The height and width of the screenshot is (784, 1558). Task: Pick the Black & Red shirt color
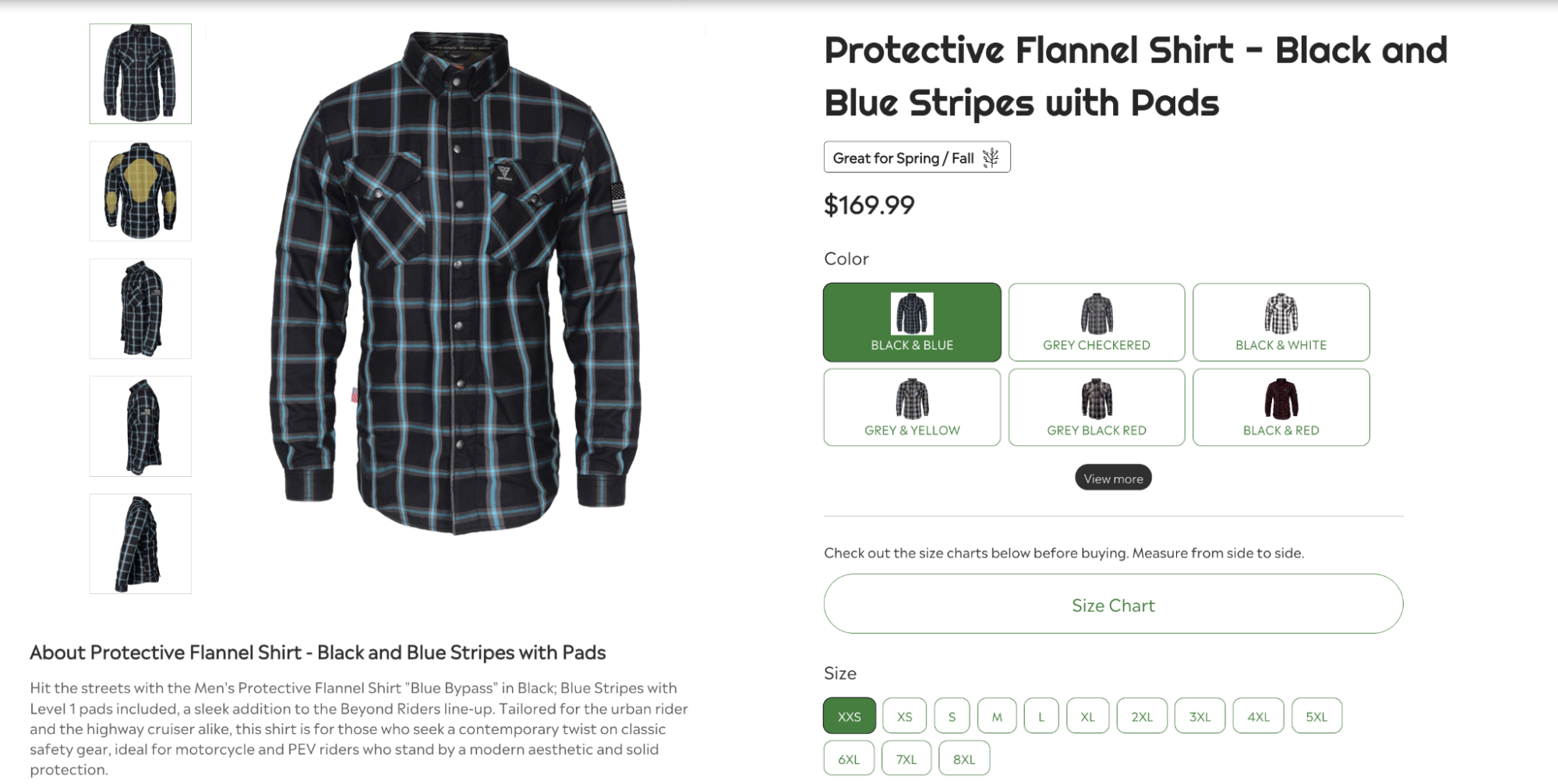coord(1281,407)
